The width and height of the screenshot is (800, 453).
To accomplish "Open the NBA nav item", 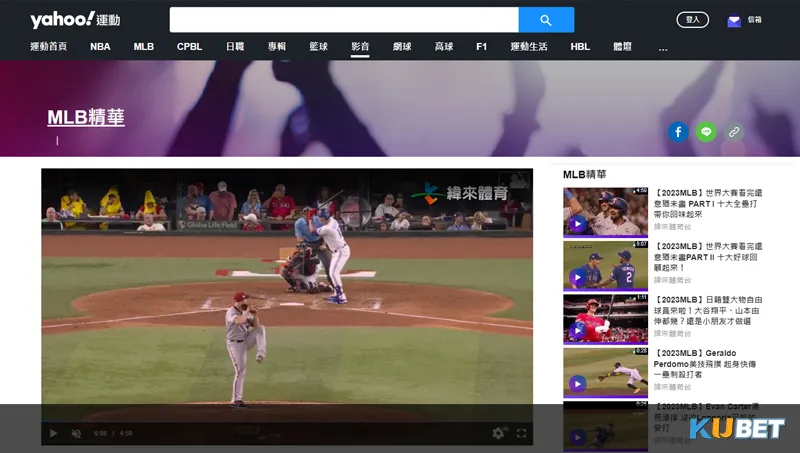I will [x=100, y=46].
